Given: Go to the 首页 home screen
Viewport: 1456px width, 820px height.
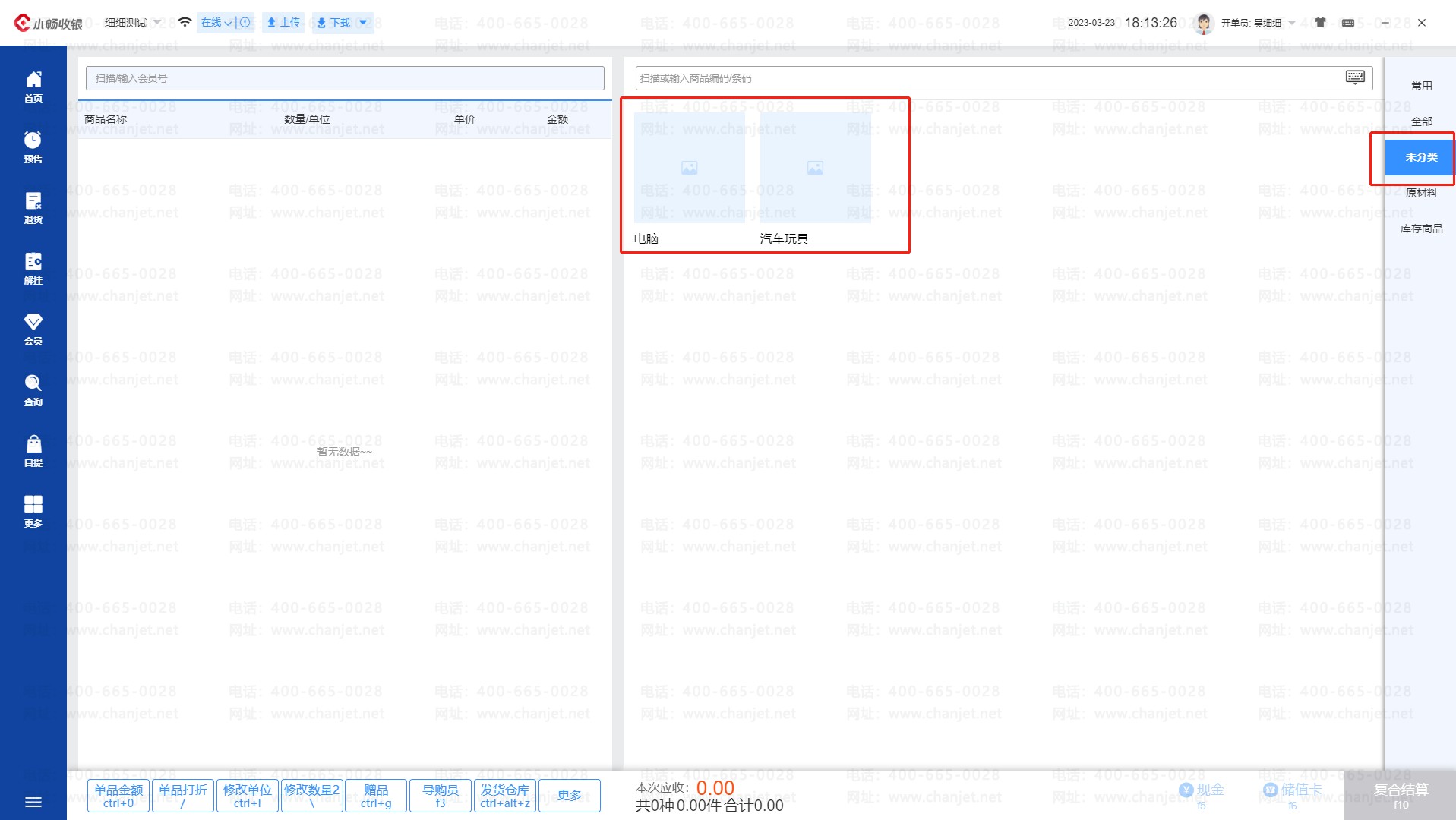Looking at the screenshot, I should tap(33, 87).
